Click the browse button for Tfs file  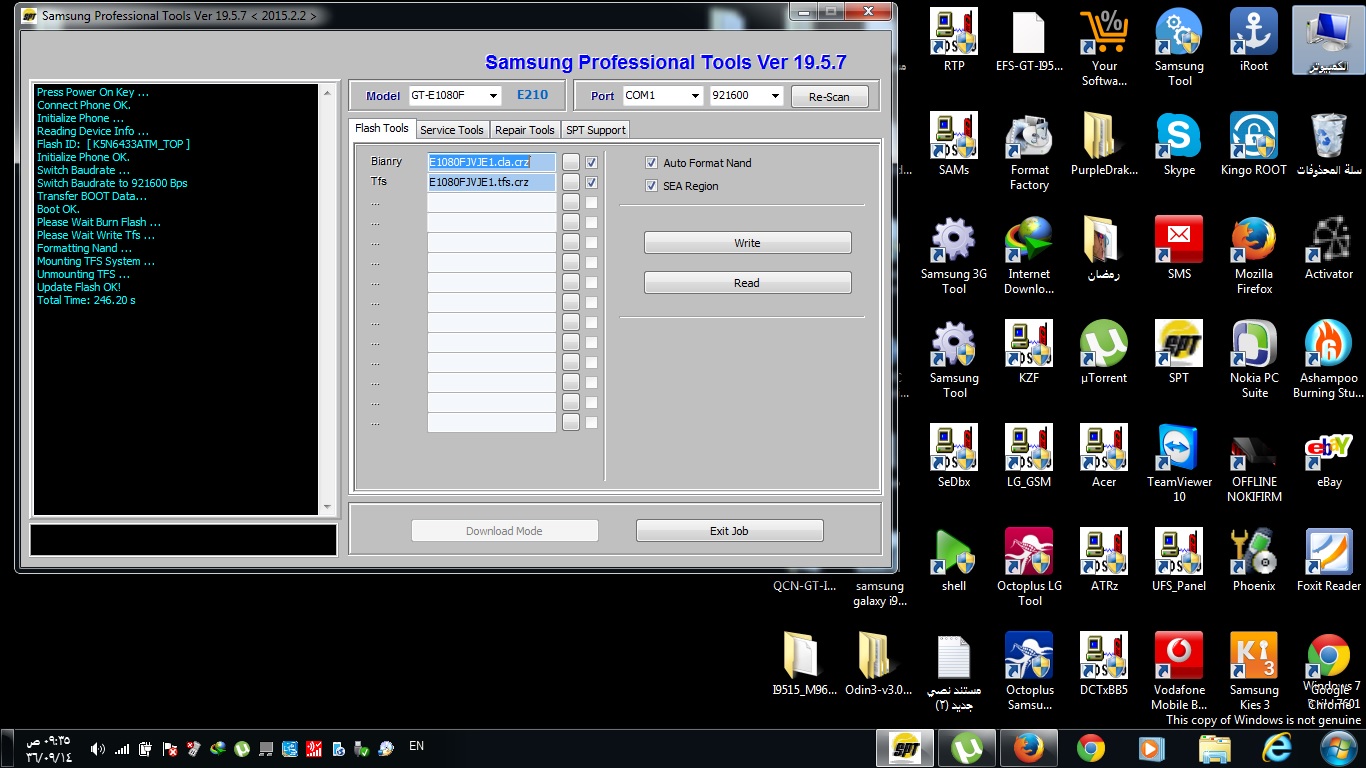[x=571, y=182]
